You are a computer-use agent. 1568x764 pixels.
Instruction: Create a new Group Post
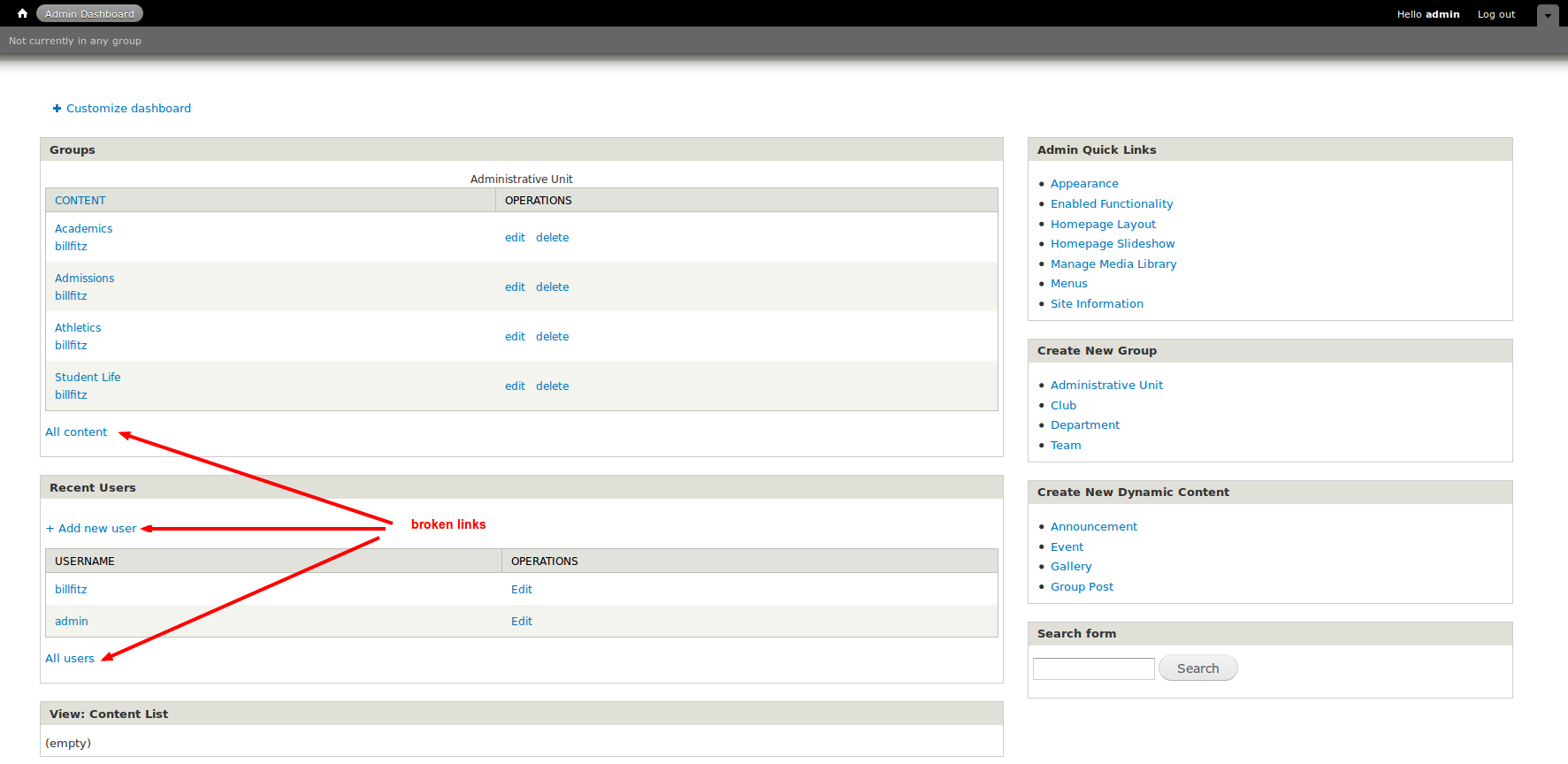(x=1082, y=586)
